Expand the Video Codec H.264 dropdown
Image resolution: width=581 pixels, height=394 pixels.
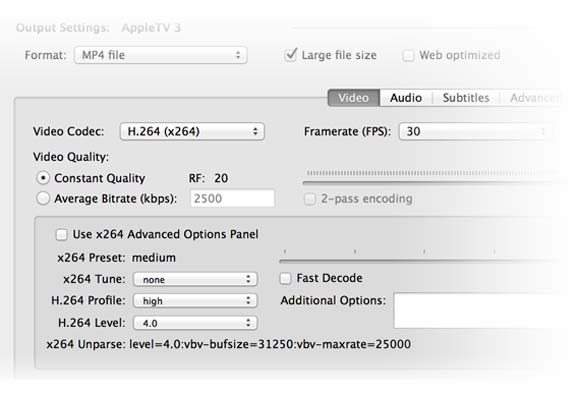[192, 131]
